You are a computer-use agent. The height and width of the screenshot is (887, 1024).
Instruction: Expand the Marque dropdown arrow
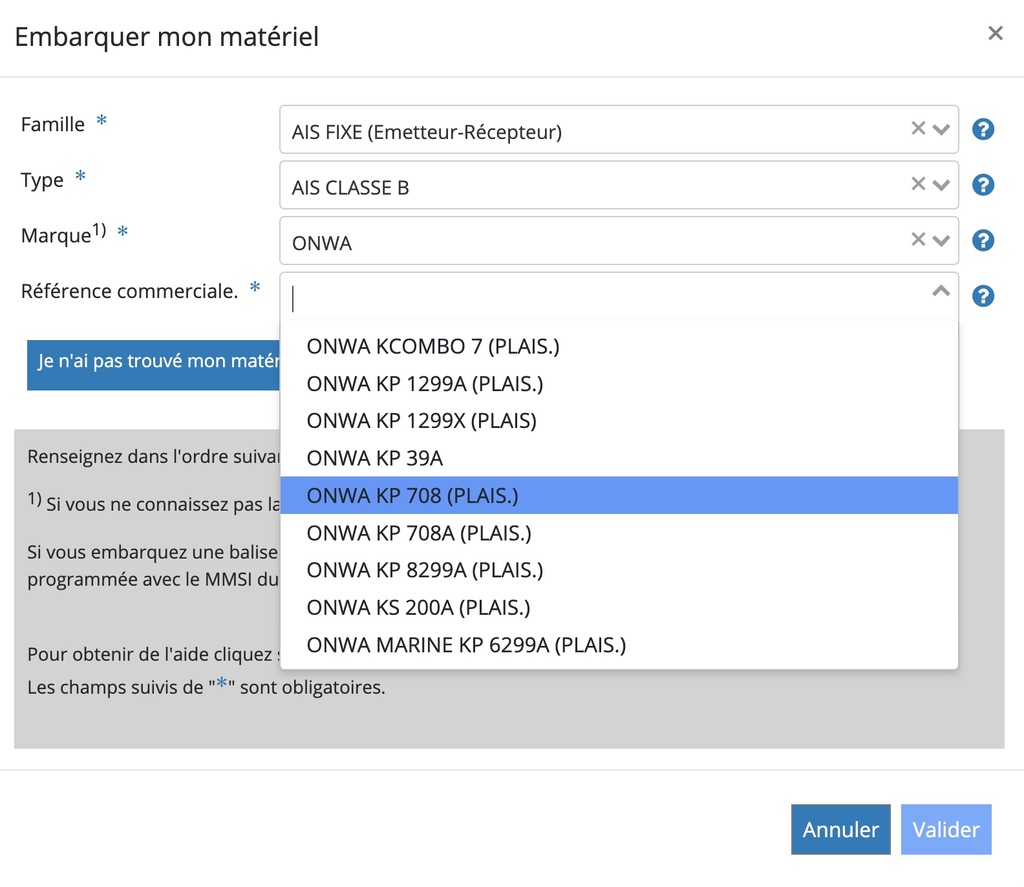click(941, 240)
